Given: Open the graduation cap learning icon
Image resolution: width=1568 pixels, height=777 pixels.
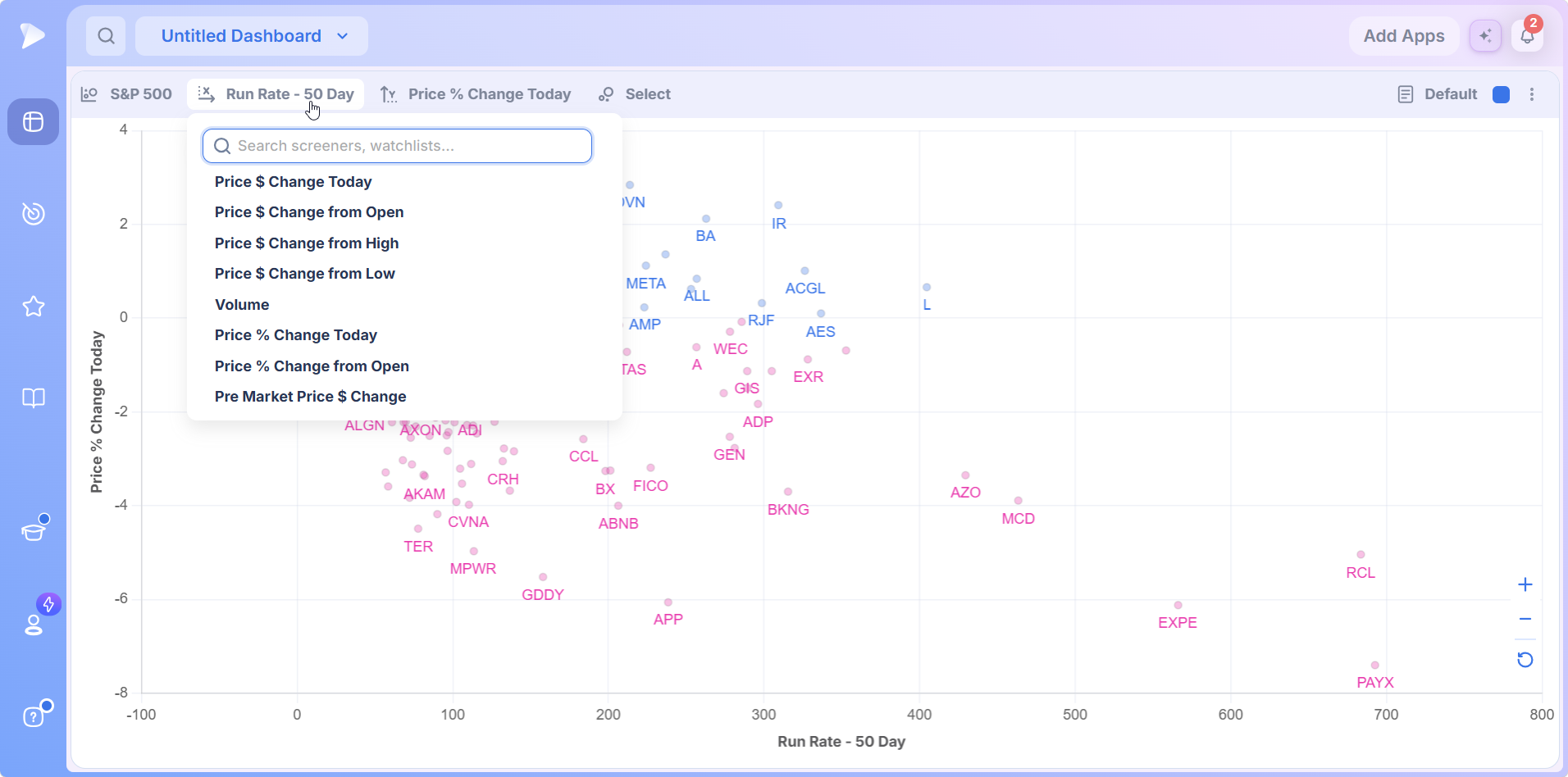Looking at the screenshot, I should pyautogui.click(x=33, y=531).
